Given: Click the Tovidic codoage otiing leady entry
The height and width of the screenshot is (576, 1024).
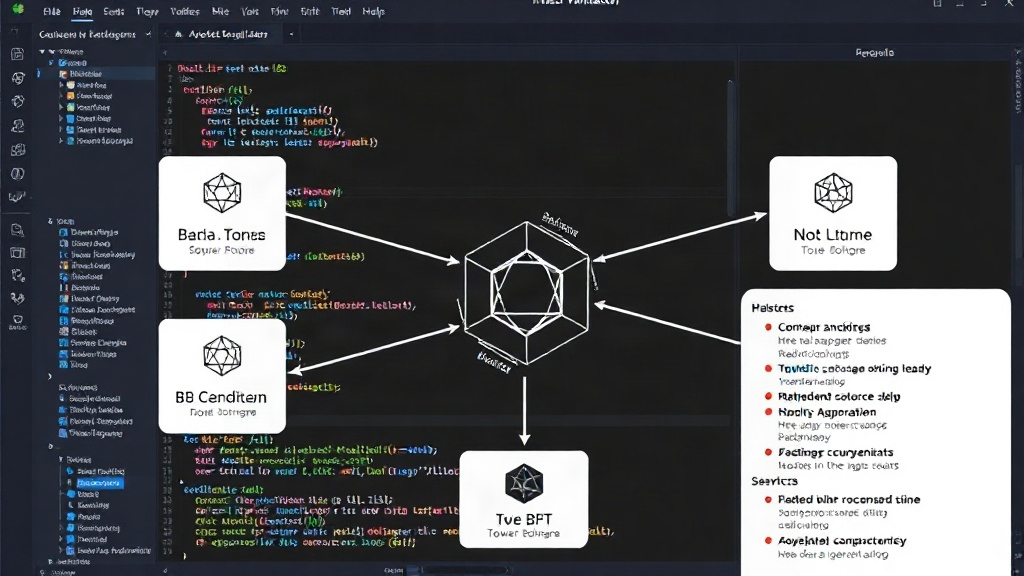Looking at the screenshot, I should point(854,369).
